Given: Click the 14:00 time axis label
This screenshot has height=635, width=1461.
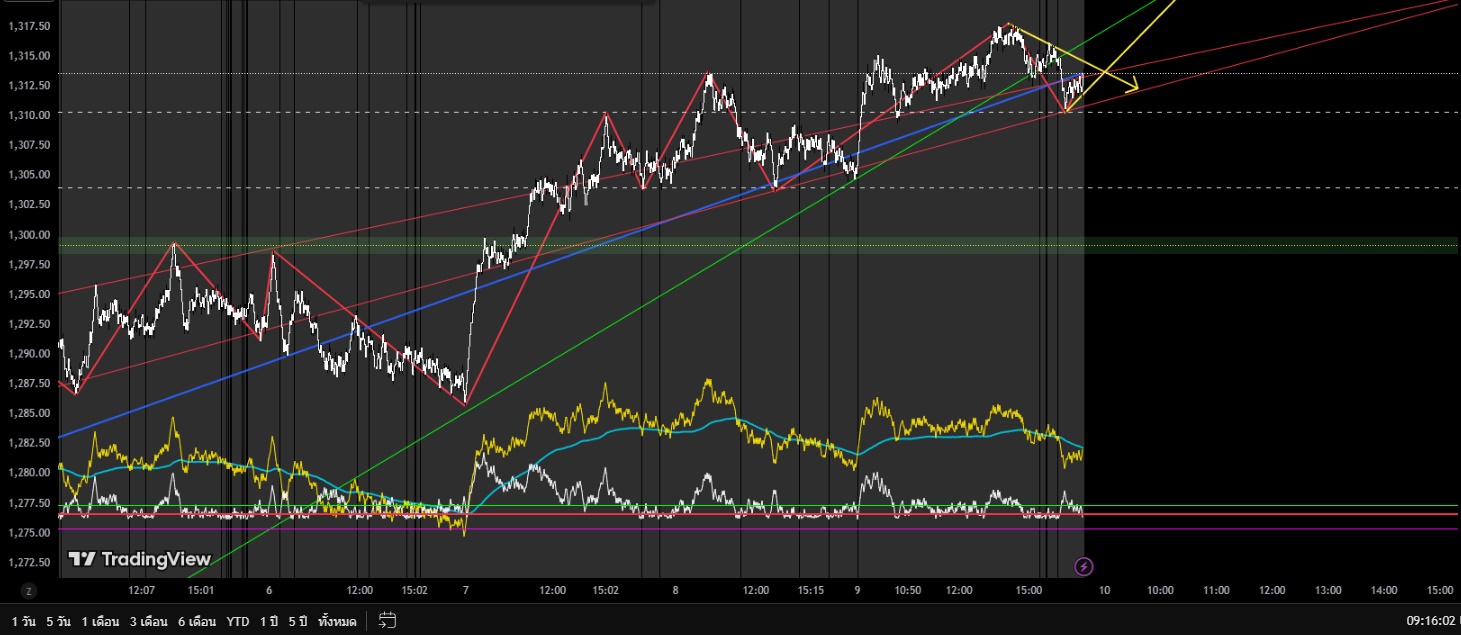Looking at the screenshot, I should [x=1384, y=591].
